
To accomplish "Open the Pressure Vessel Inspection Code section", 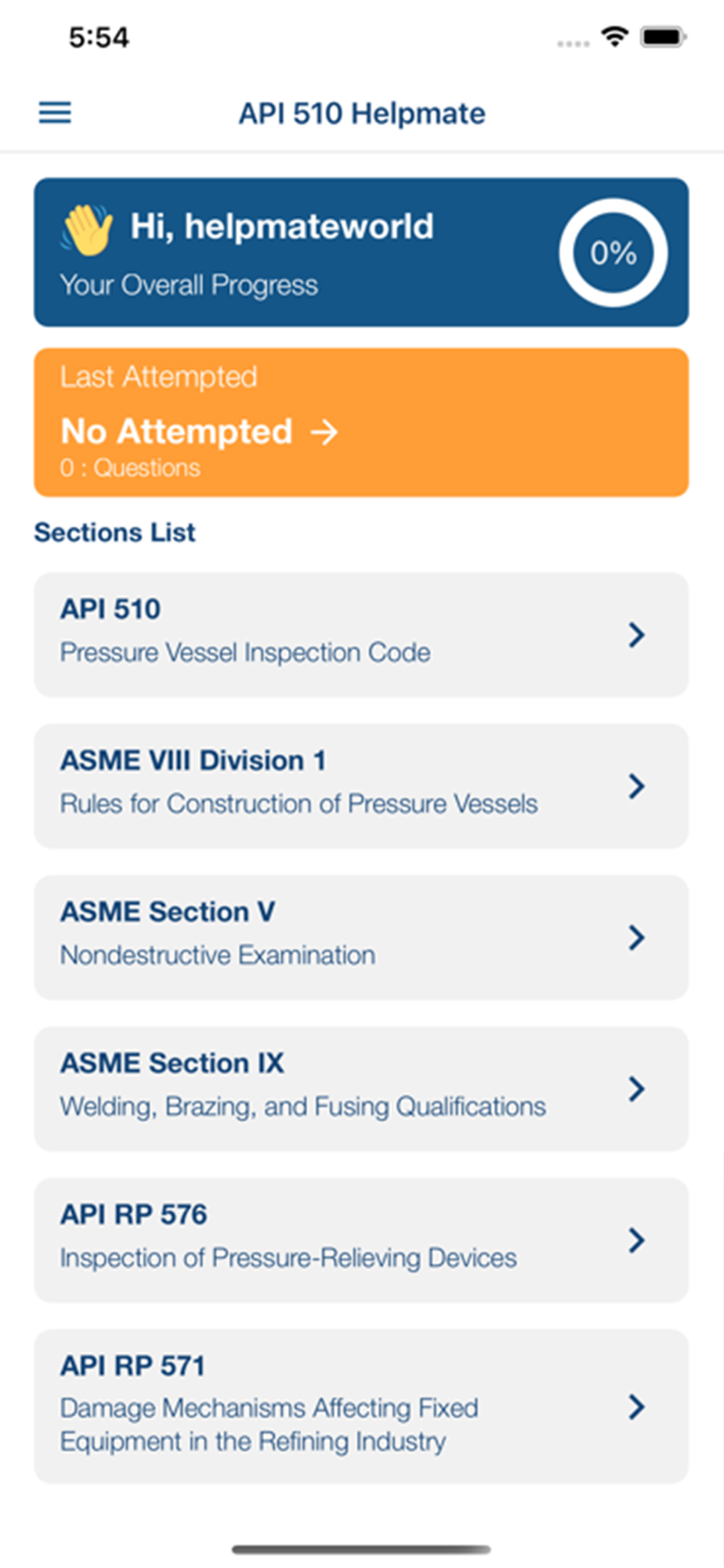I will pyautogui.click(x=245, y=652).
